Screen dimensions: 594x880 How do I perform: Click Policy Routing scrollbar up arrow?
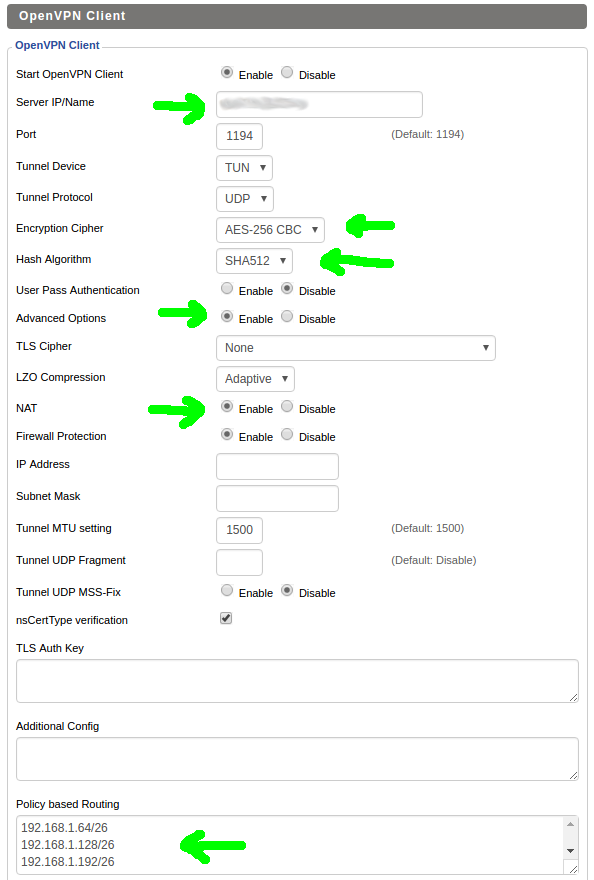pos(570,824)
